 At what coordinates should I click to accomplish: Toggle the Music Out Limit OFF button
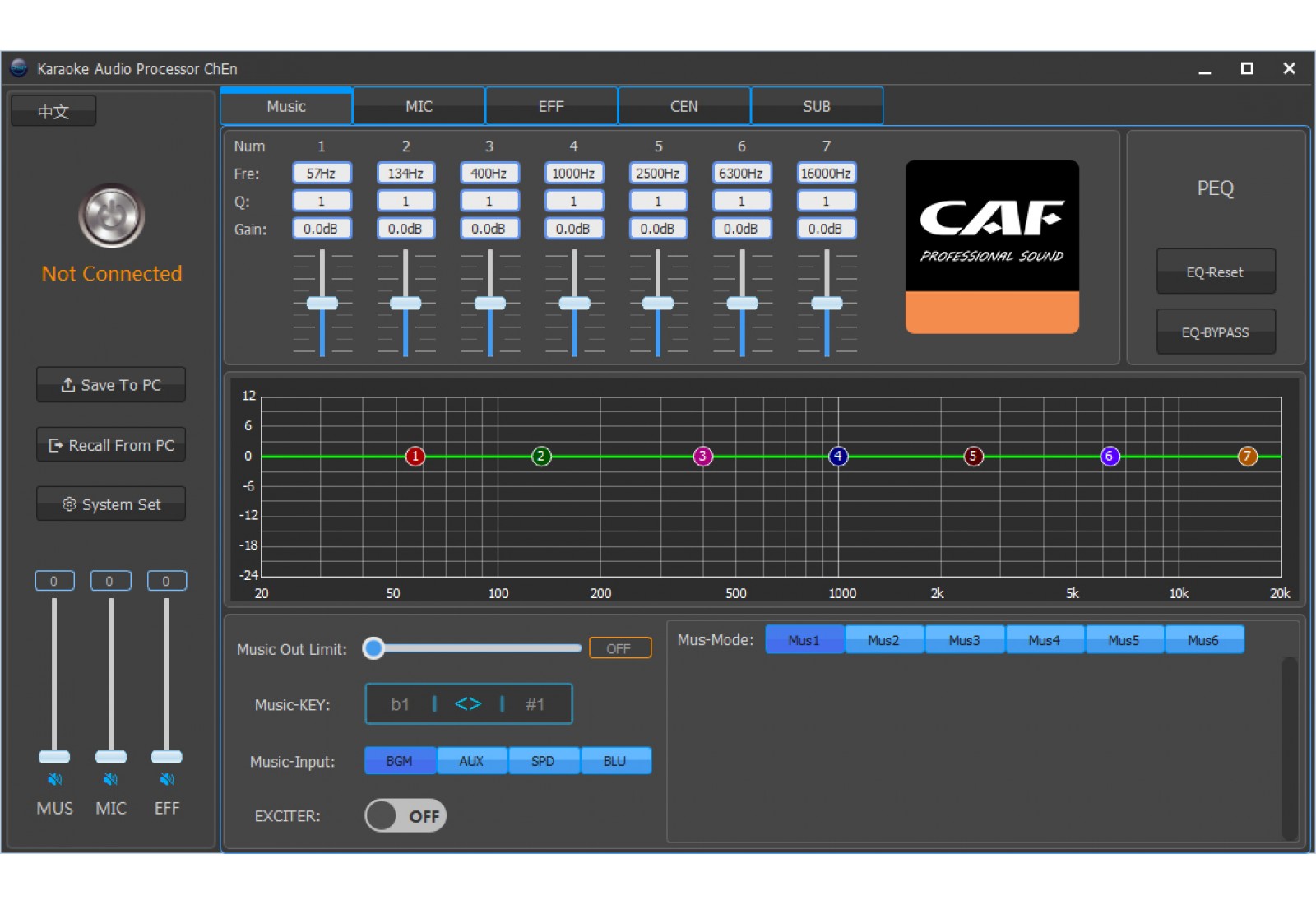[x=619, y=648]
